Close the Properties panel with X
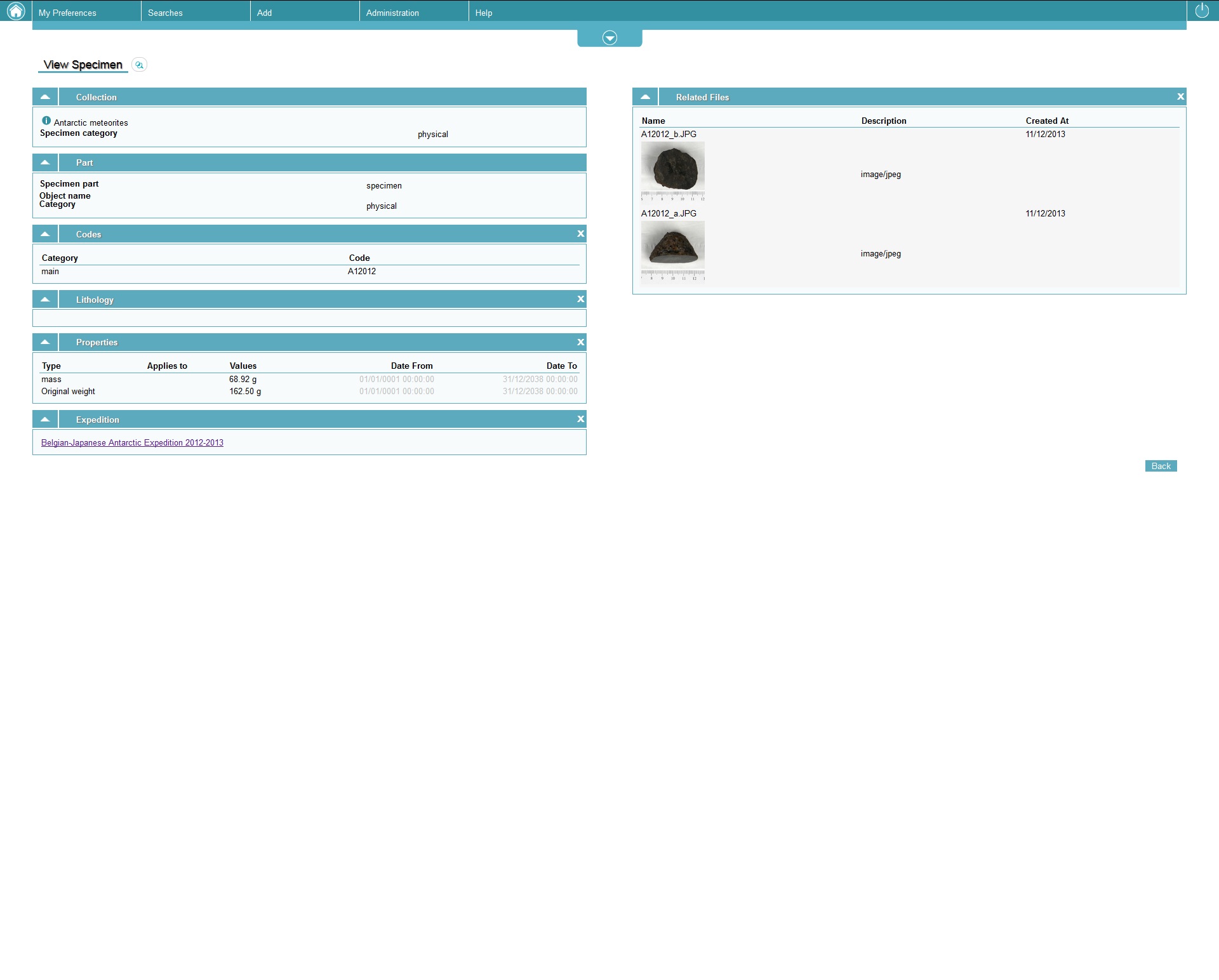The width and height of the screenshot is (1219, 980). pyautogui.click(x=580, y=343)
